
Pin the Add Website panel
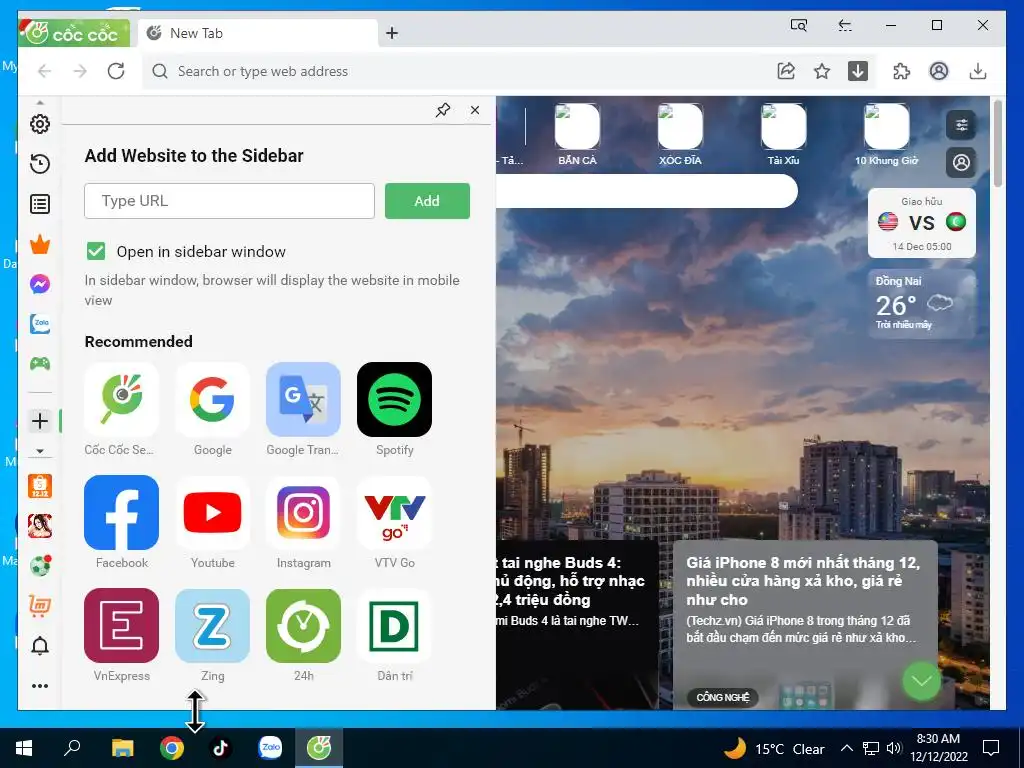tap(443, 110)
